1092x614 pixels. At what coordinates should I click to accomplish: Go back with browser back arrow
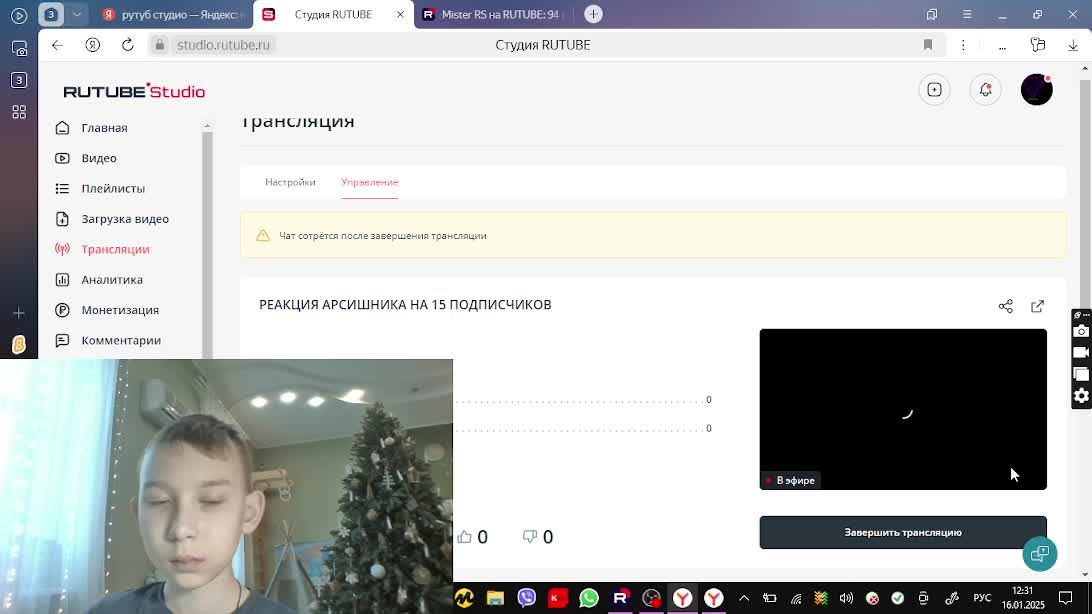point(57,45)
